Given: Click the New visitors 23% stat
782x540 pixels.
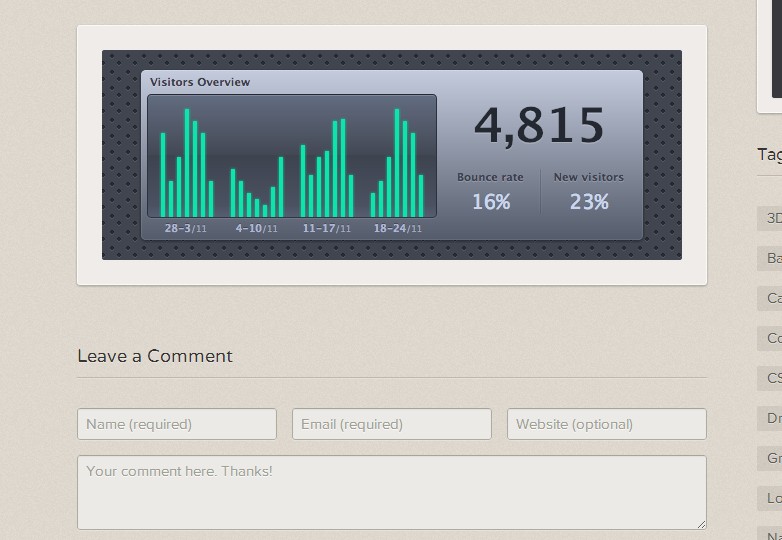Looking at the screenshot, I should (588, 191).
